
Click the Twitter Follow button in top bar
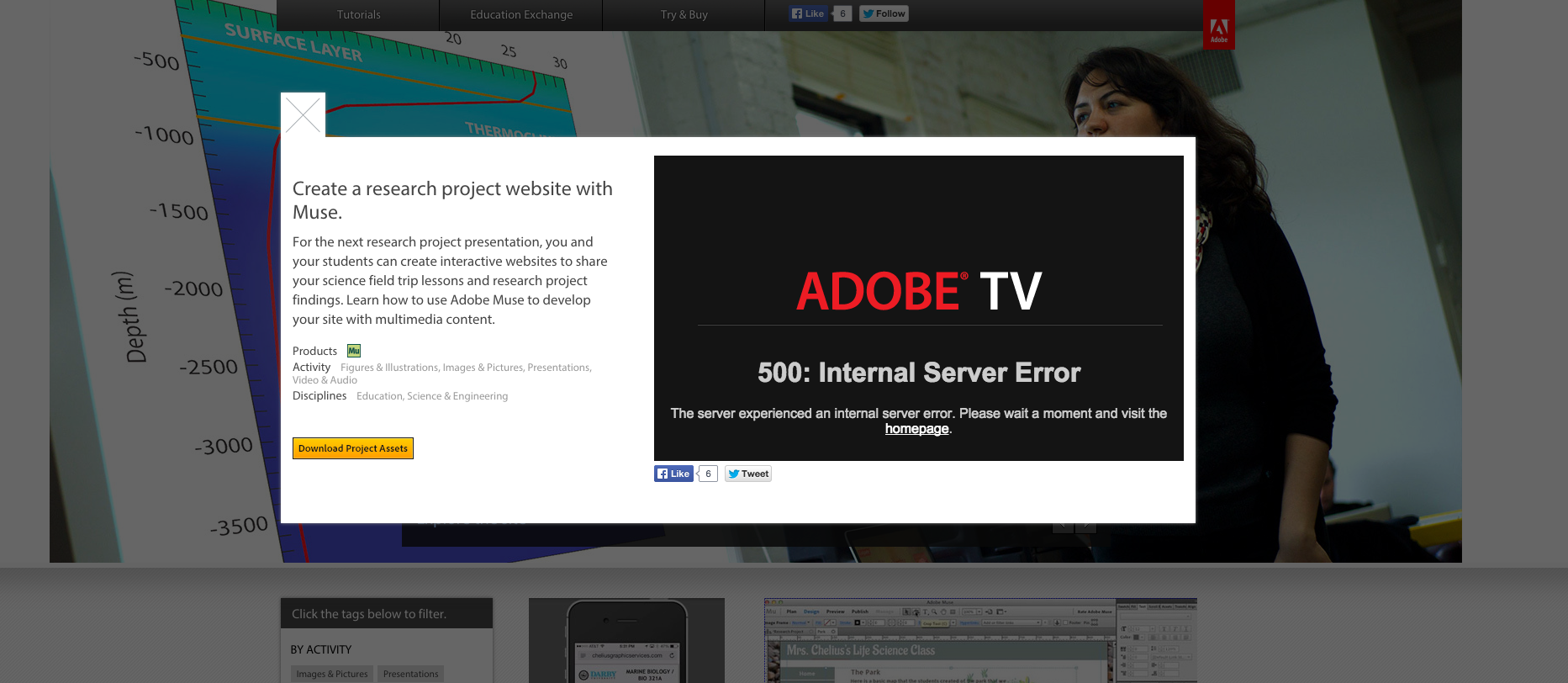(884, 13)
